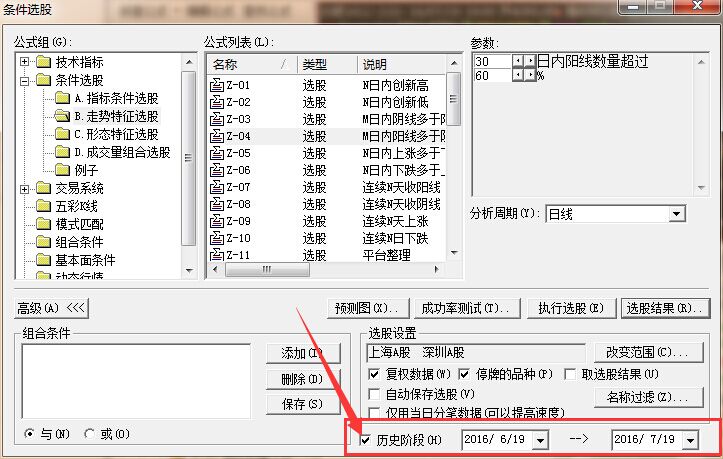Click the Z-05 formula icon

(217, 153)
